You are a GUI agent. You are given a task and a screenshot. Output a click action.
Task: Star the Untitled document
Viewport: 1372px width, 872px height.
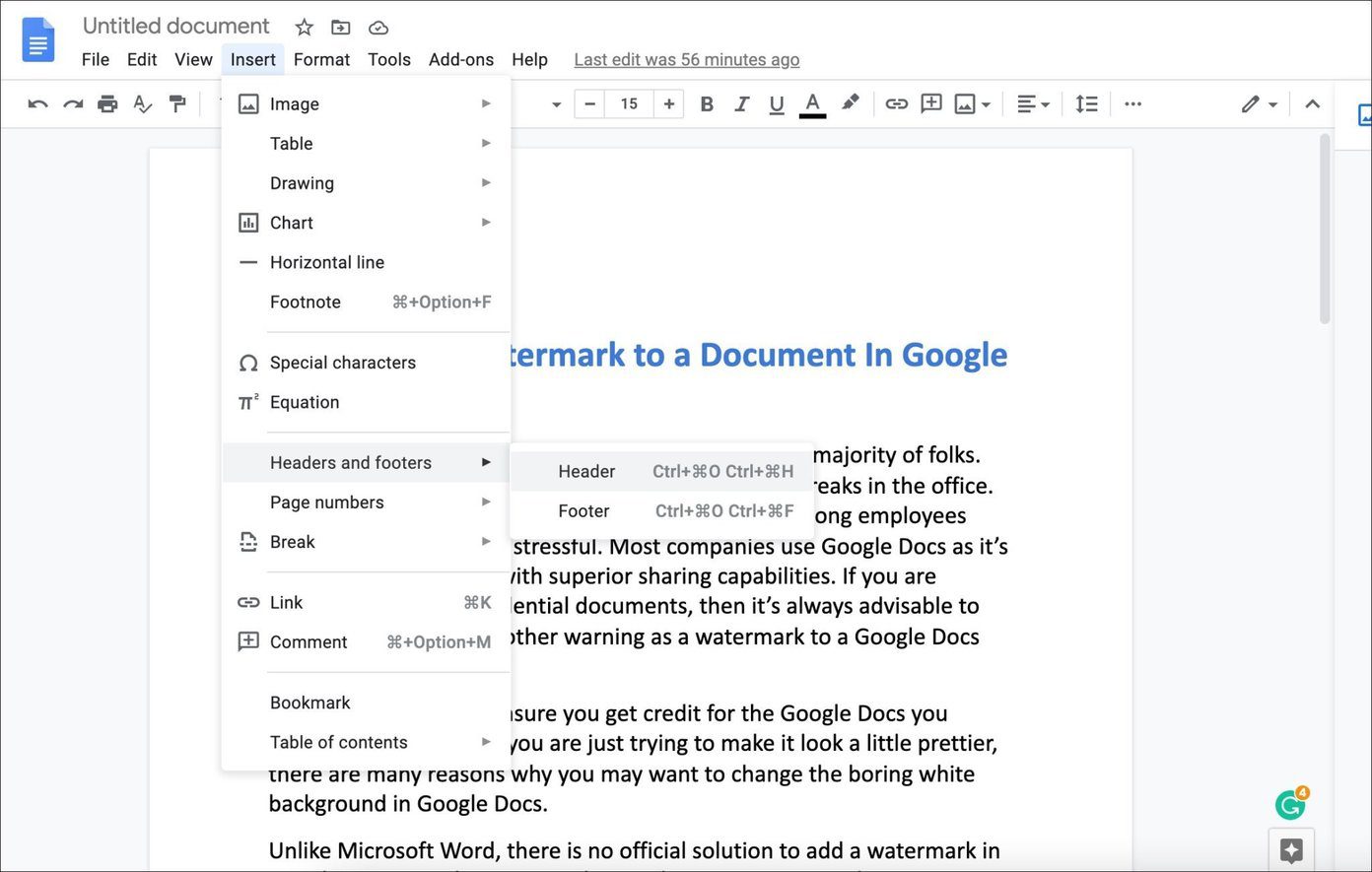pos(305,28)
